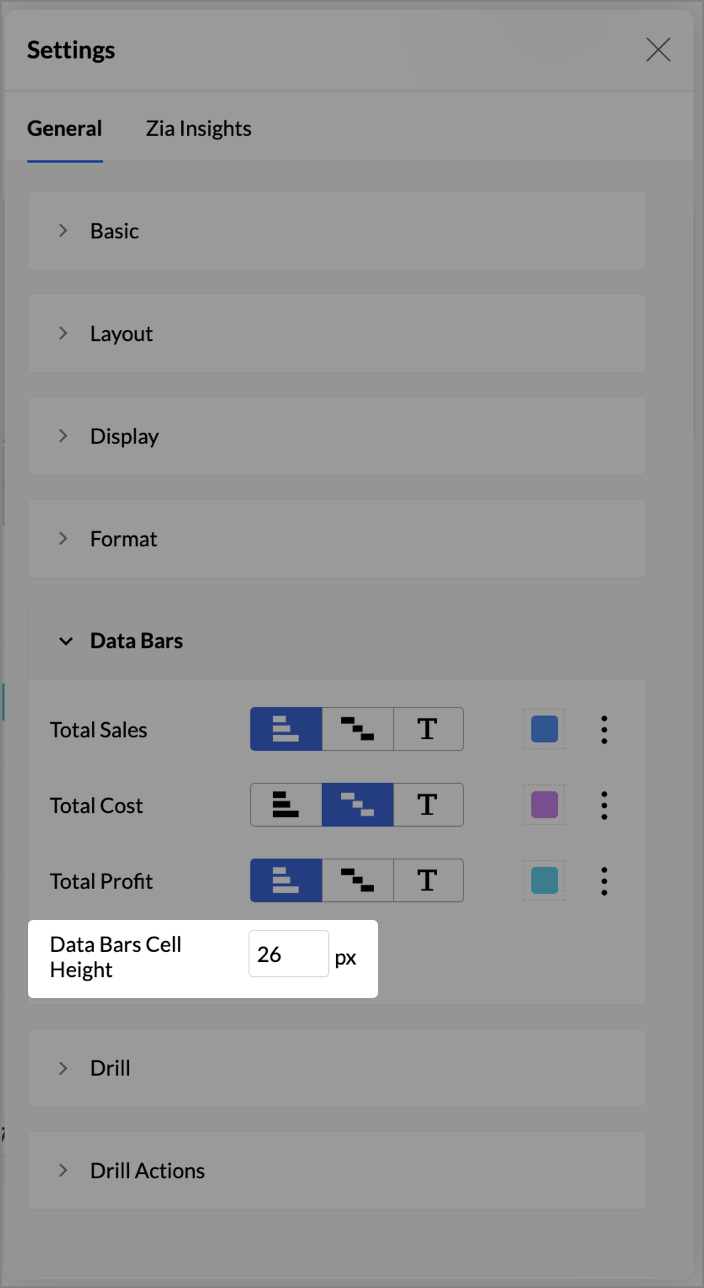Switch to the Zia Insights tab
The width and height of the screenshot is (704, 1288).
[x=198, y=129]
